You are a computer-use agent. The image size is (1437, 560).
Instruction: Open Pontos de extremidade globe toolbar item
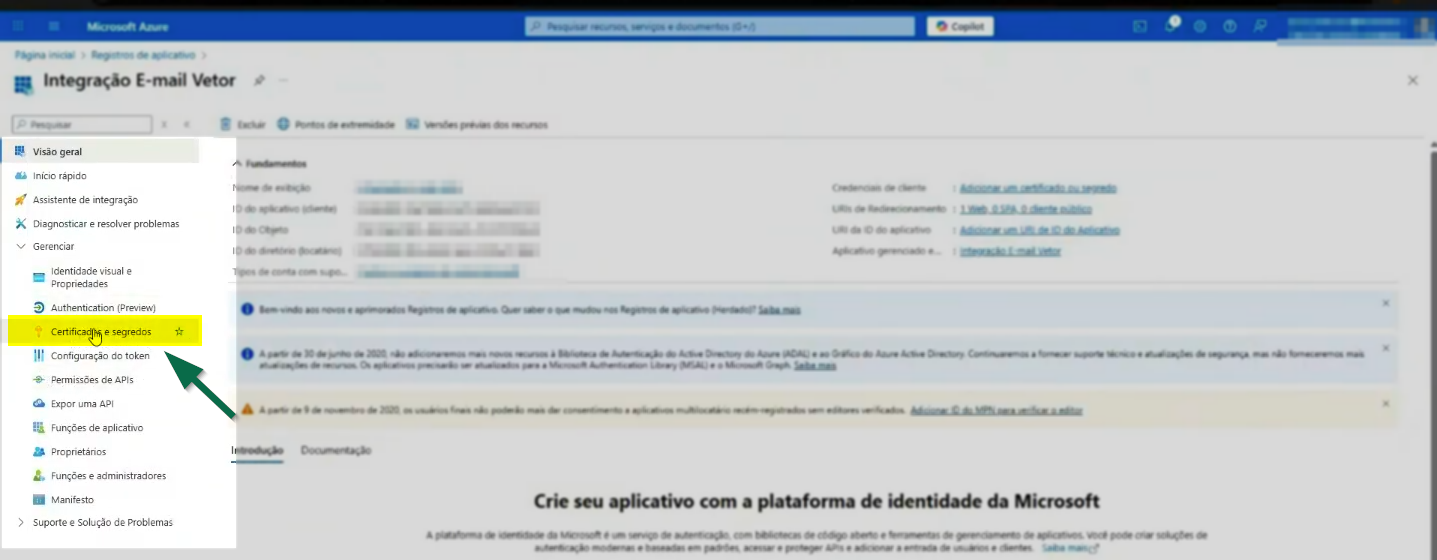click(336, 124)
